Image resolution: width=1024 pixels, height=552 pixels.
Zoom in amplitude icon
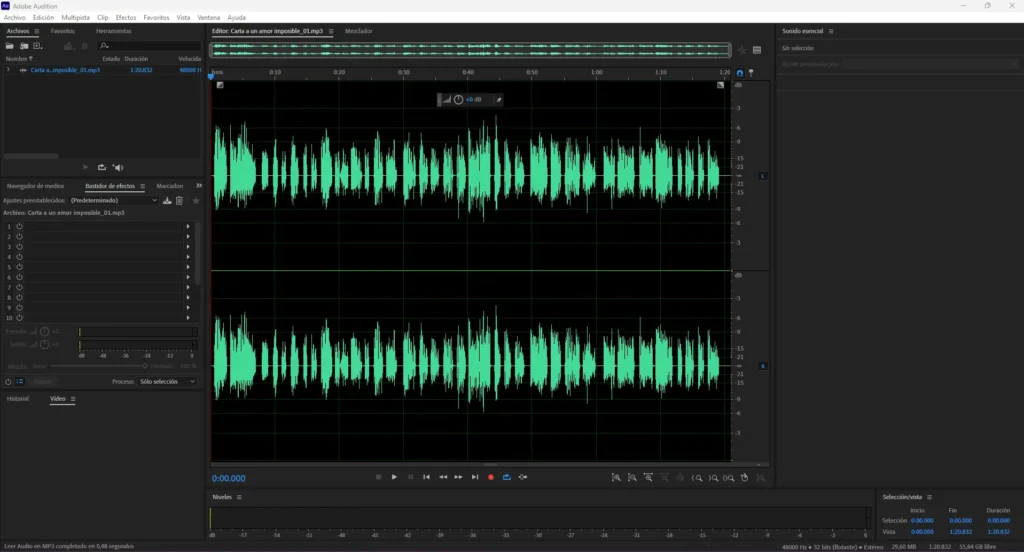tap(616, 478)
